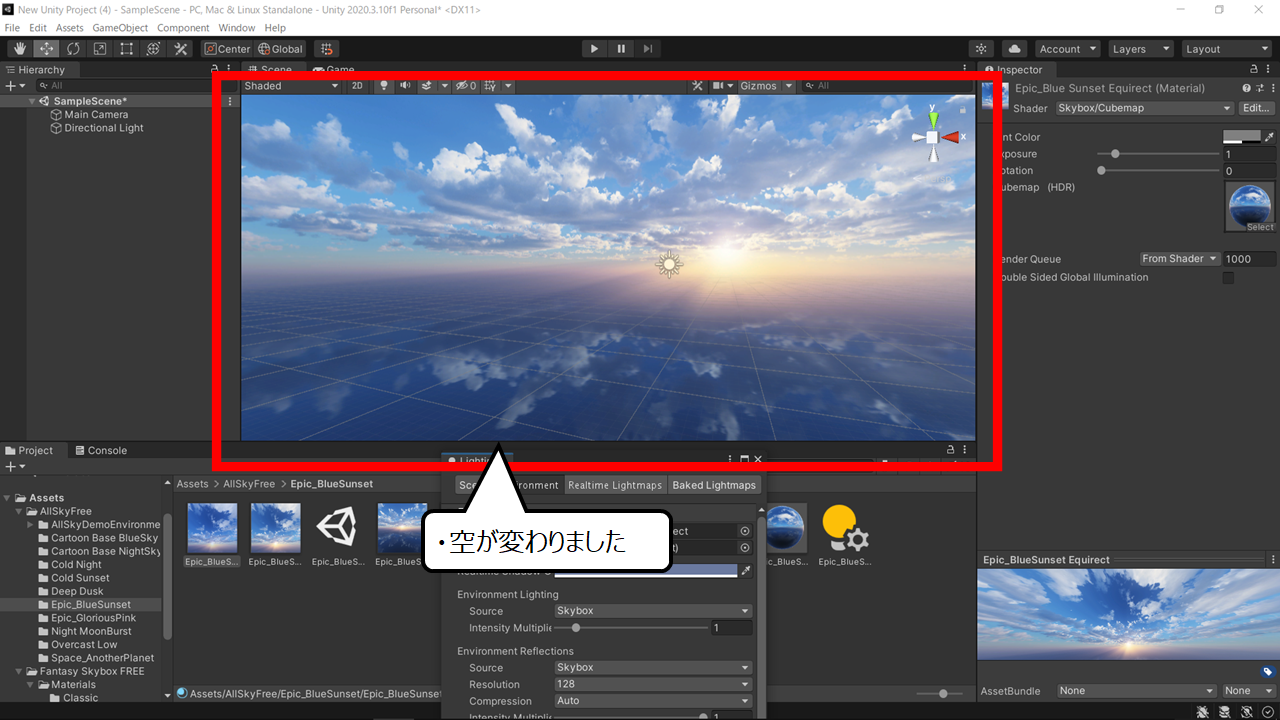Open scene camera settings icon
1280x720 pixels.
coord(717,86)
